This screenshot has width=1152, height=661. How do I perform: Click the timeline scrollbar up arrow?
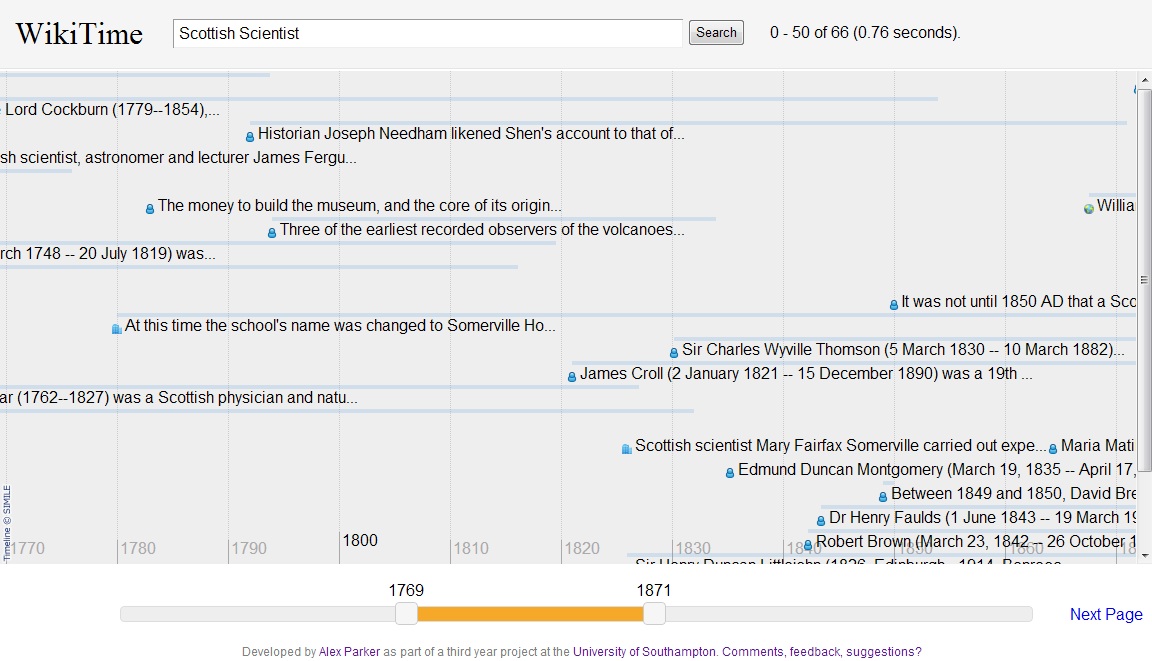(1145, 79)
